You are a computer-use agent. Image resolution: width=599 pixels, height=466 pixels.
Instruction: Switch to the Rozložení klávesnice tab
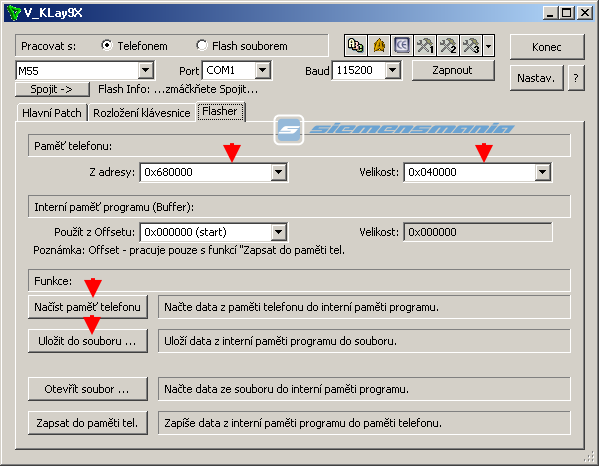pos(142,113)
